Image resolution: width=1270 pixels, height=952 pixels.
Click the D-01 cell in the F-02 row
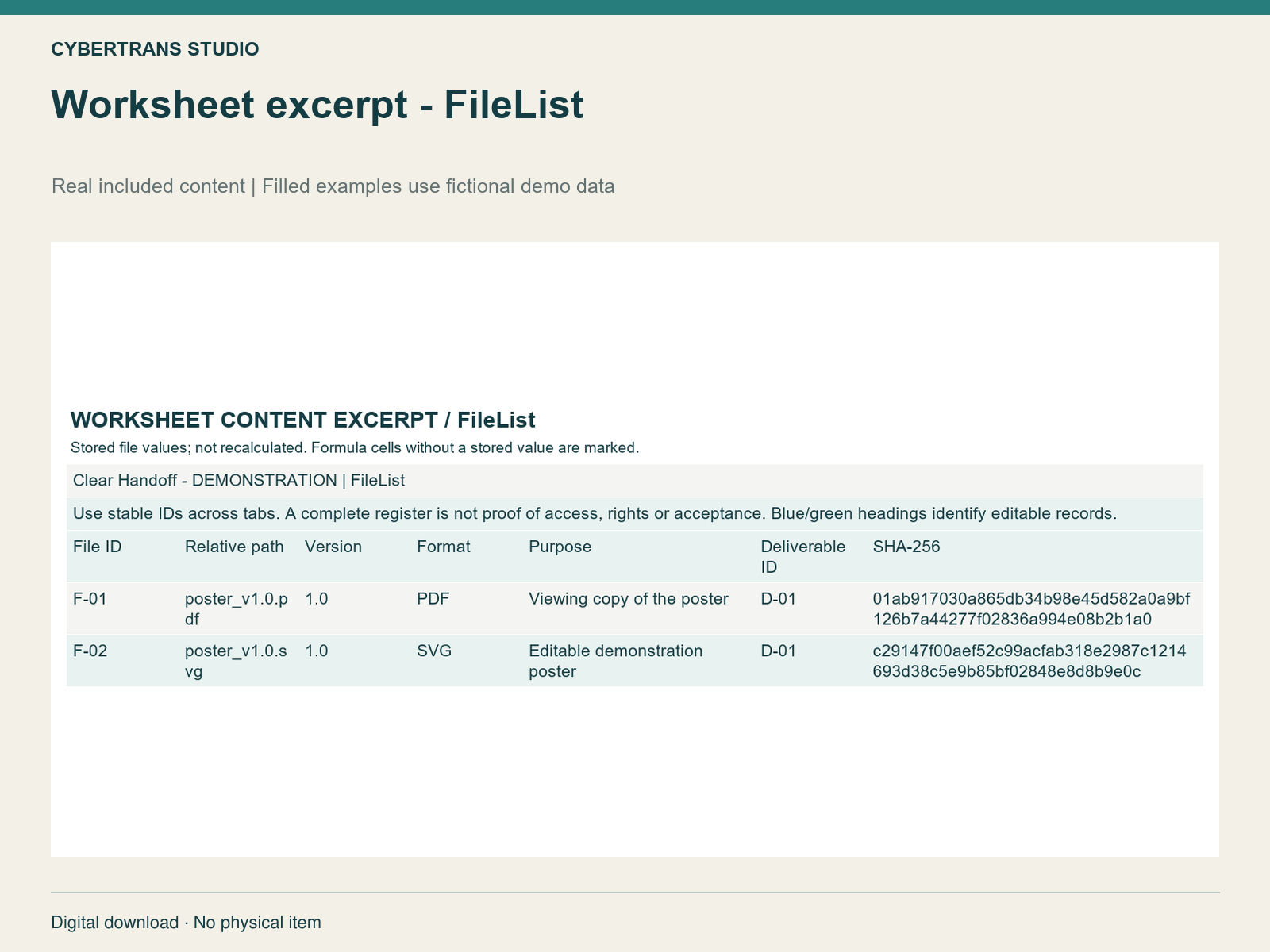(x=779, y=651)
